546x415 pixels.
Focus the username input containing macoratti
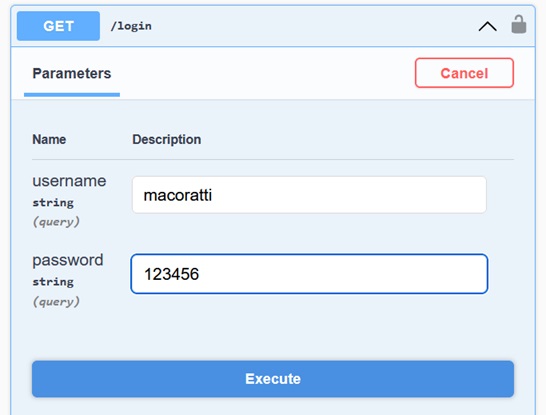point(309,195)
